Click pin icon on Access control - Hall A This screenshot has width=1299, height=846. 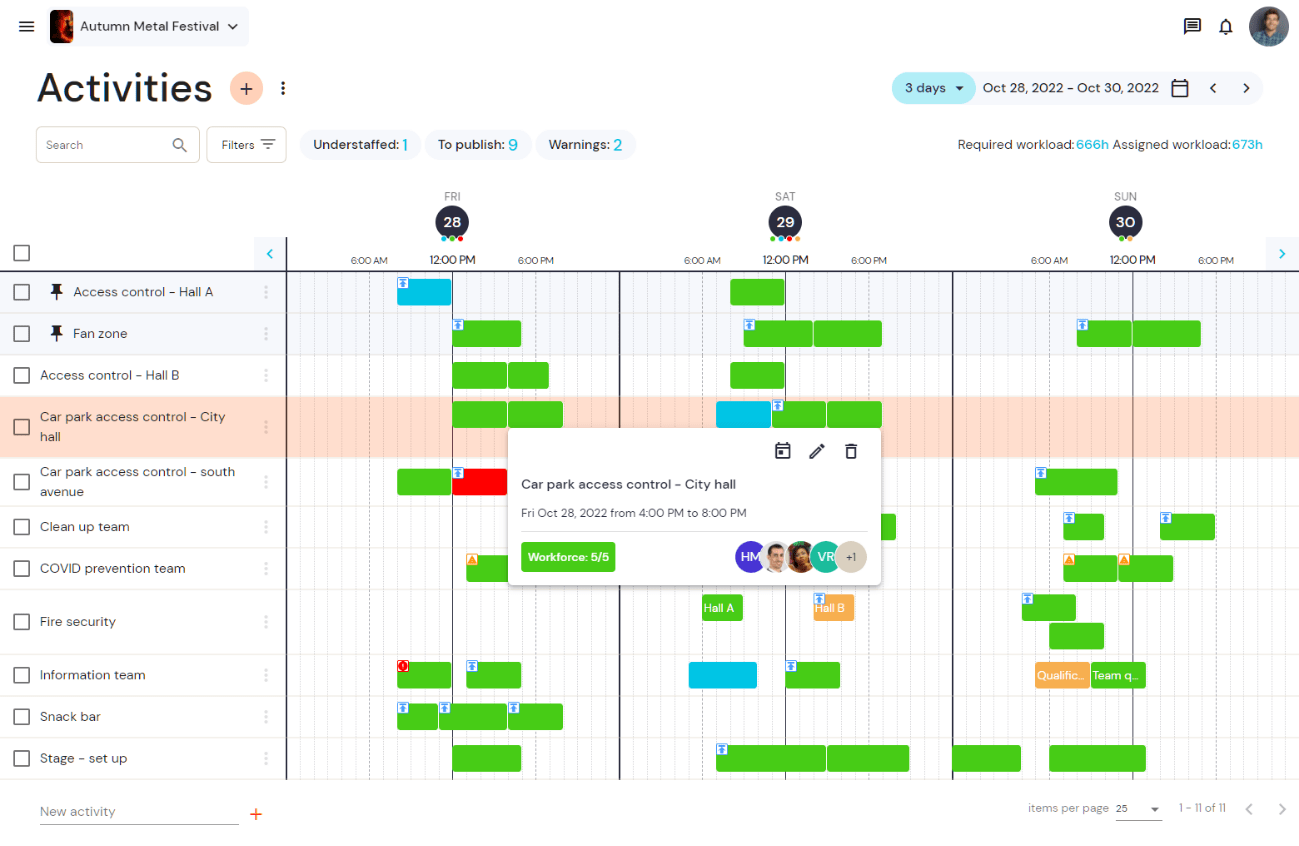click(x=56, y=292)
